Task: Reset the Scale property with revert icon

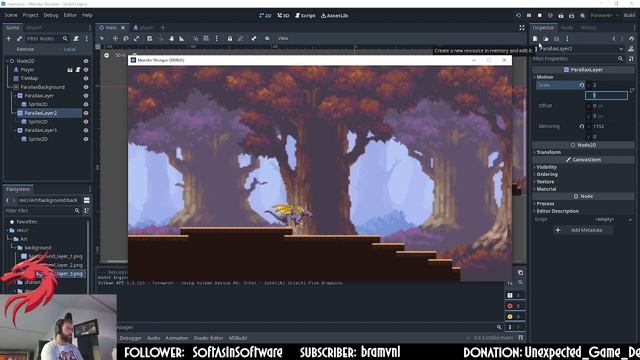Action: 582,85
